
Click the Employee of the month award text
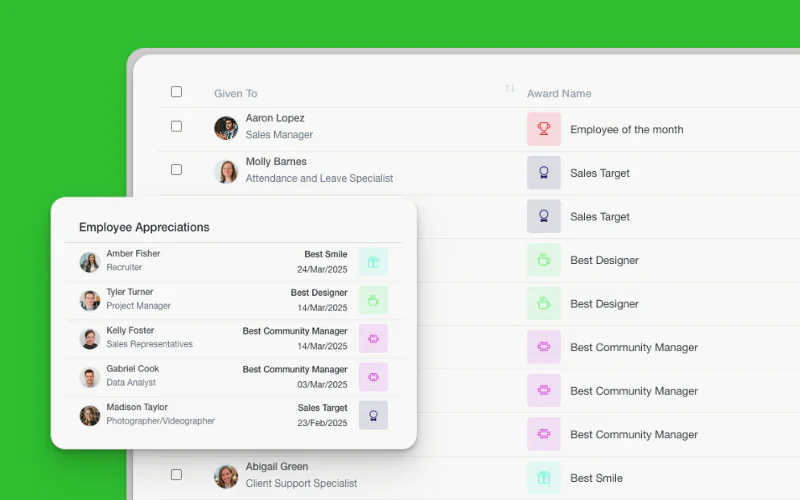[x=627, y=130]
